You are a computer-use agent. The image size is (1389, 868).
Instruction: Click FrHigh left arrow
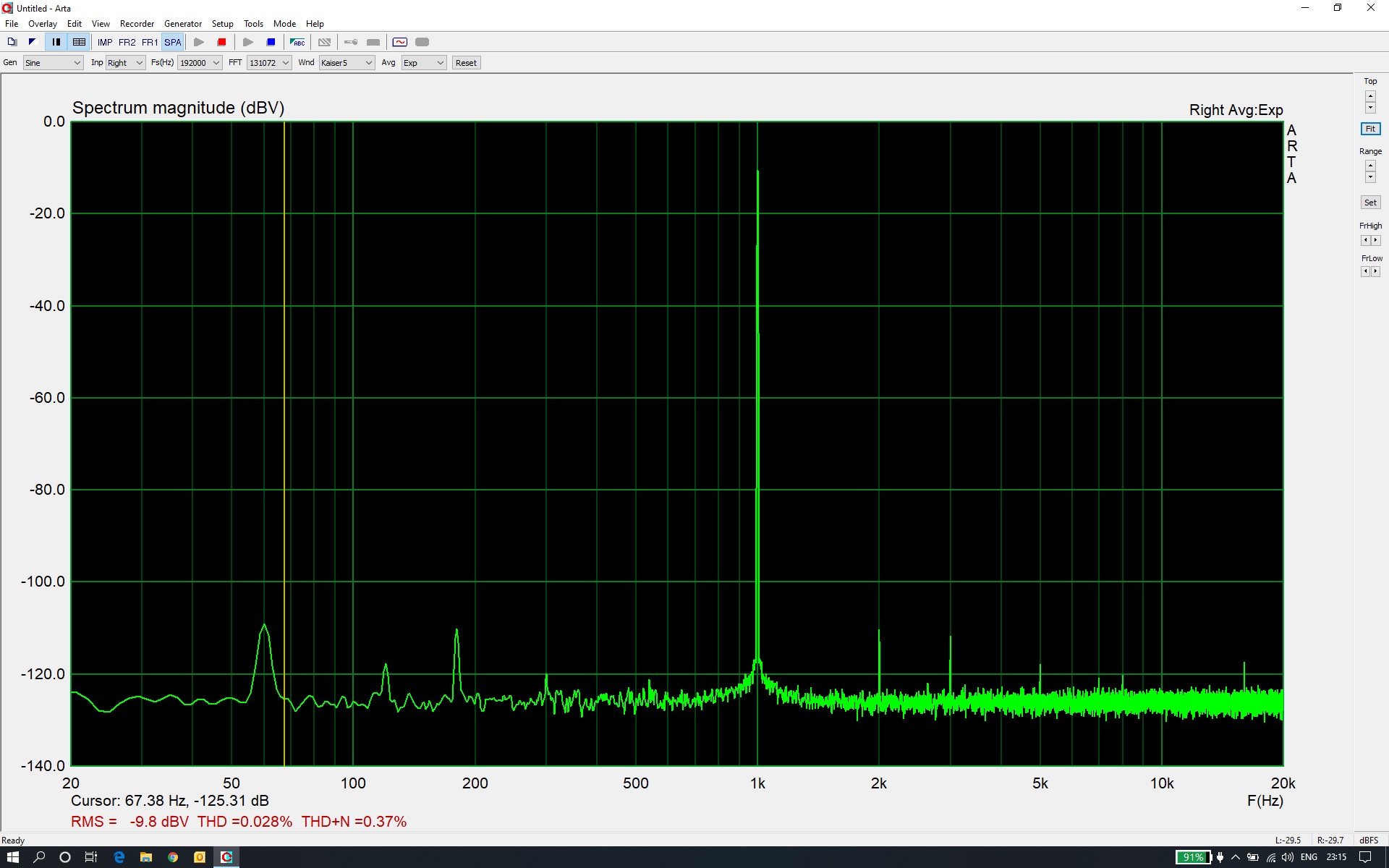(1365, 240)
